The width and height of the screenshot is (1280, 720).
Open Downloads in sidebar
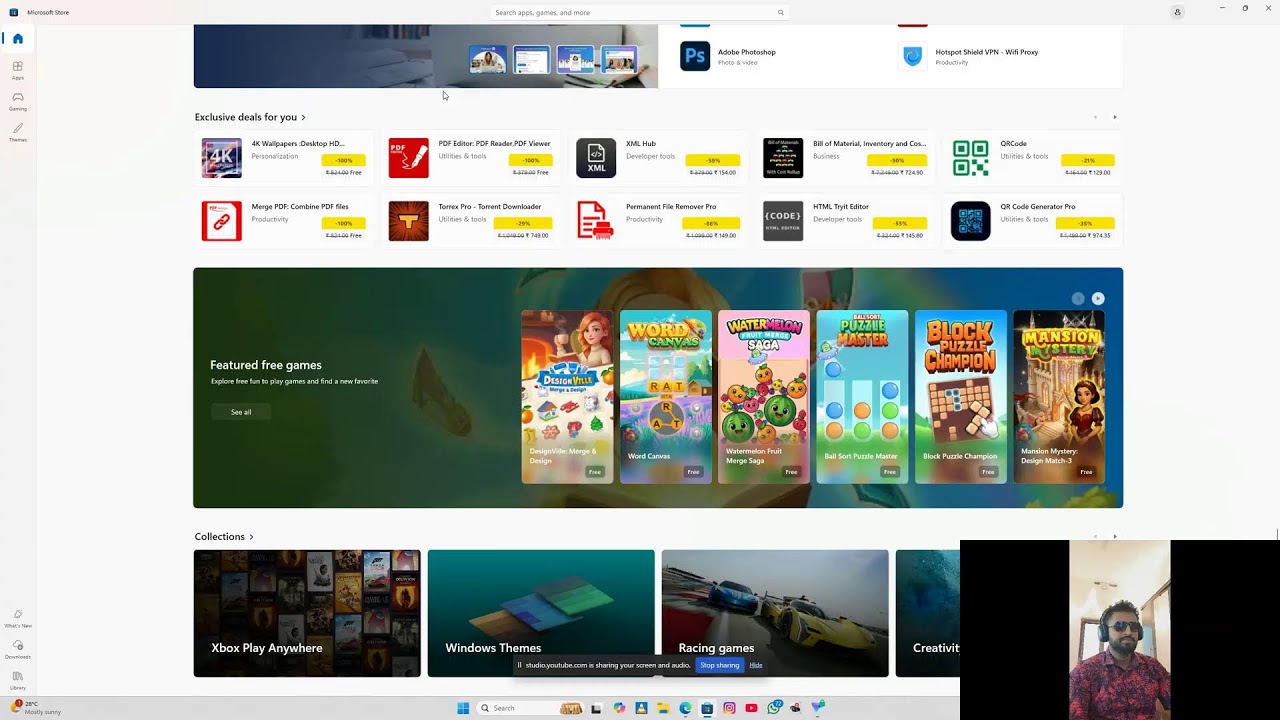[18, 649]
